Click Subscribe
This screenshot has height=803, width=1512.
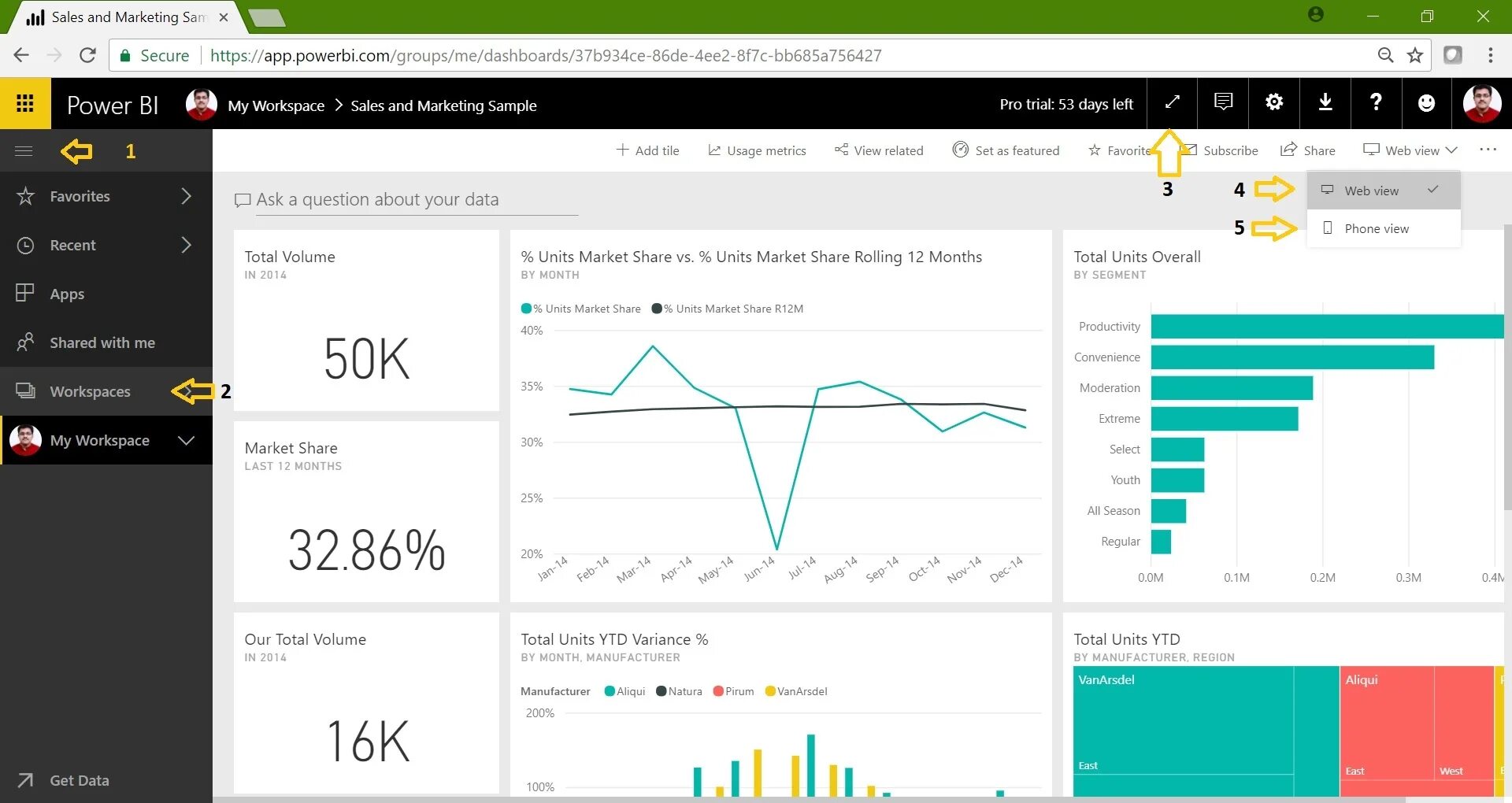click(x=1221, y=150)
